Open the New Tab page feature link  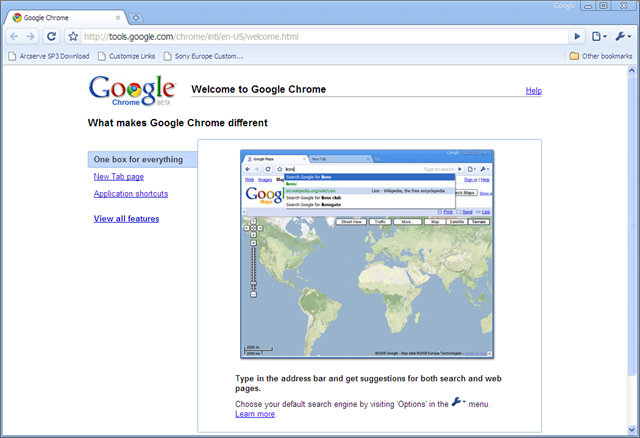click(x=119, y=176)
